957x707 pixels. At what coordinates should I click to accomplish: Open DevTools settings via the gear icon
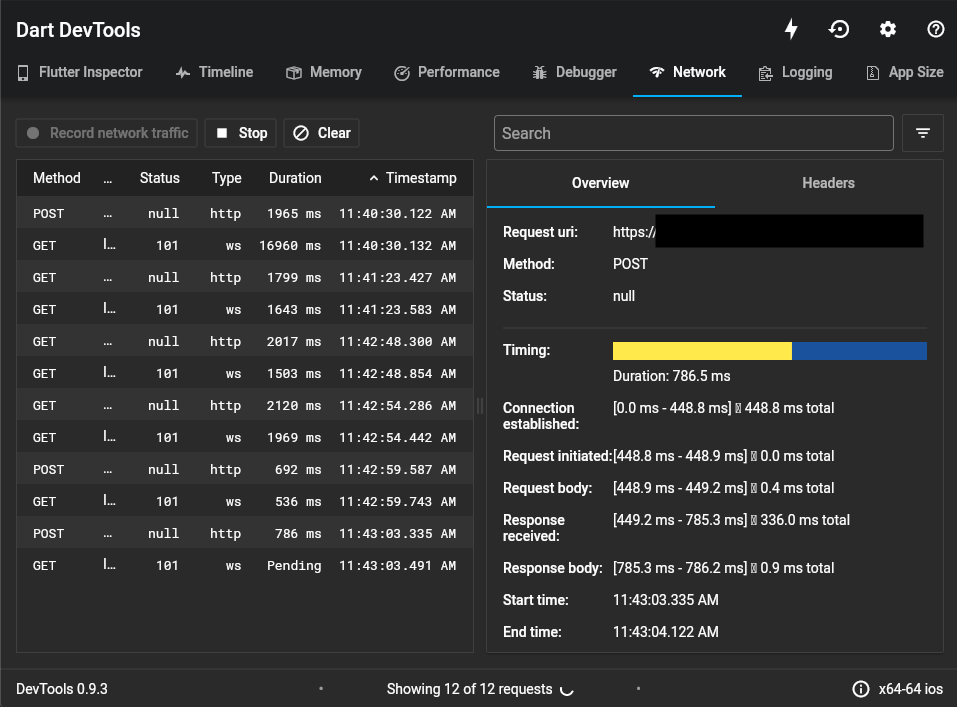pos(887,29)
